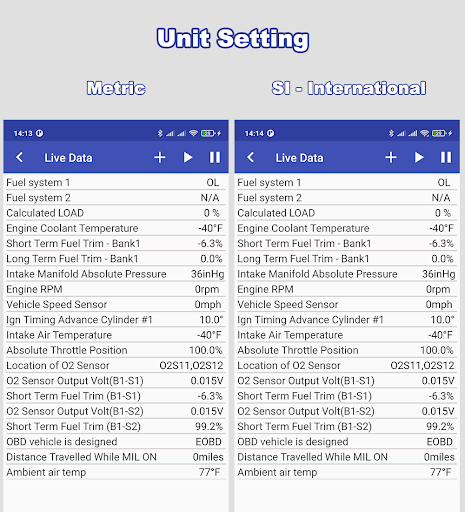Tap Ambient air temp row in Metric list
The image size is (465, 512).
116,472
